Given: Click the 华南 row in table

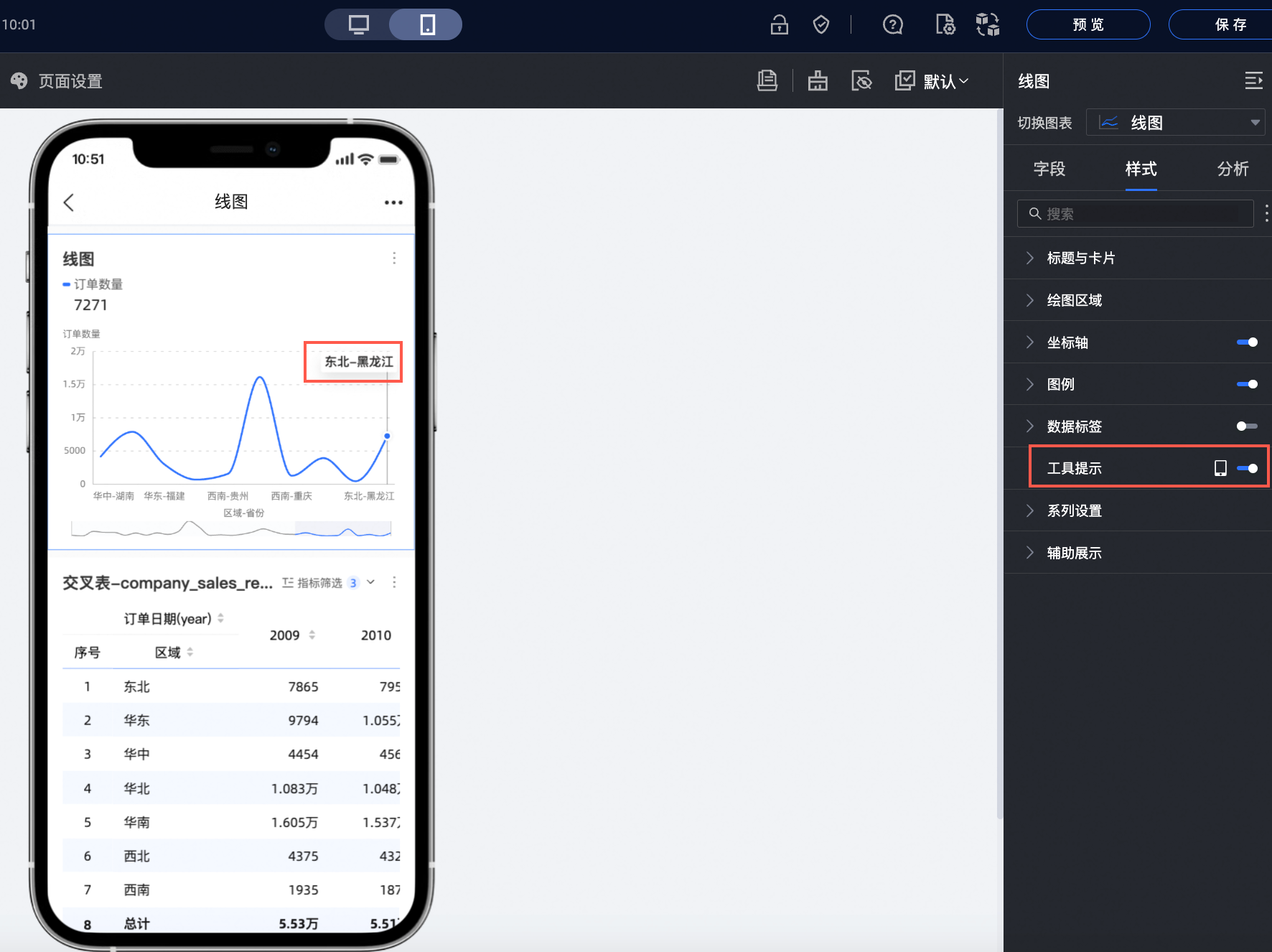Looking at the screenshot, I should coord(231,822).
